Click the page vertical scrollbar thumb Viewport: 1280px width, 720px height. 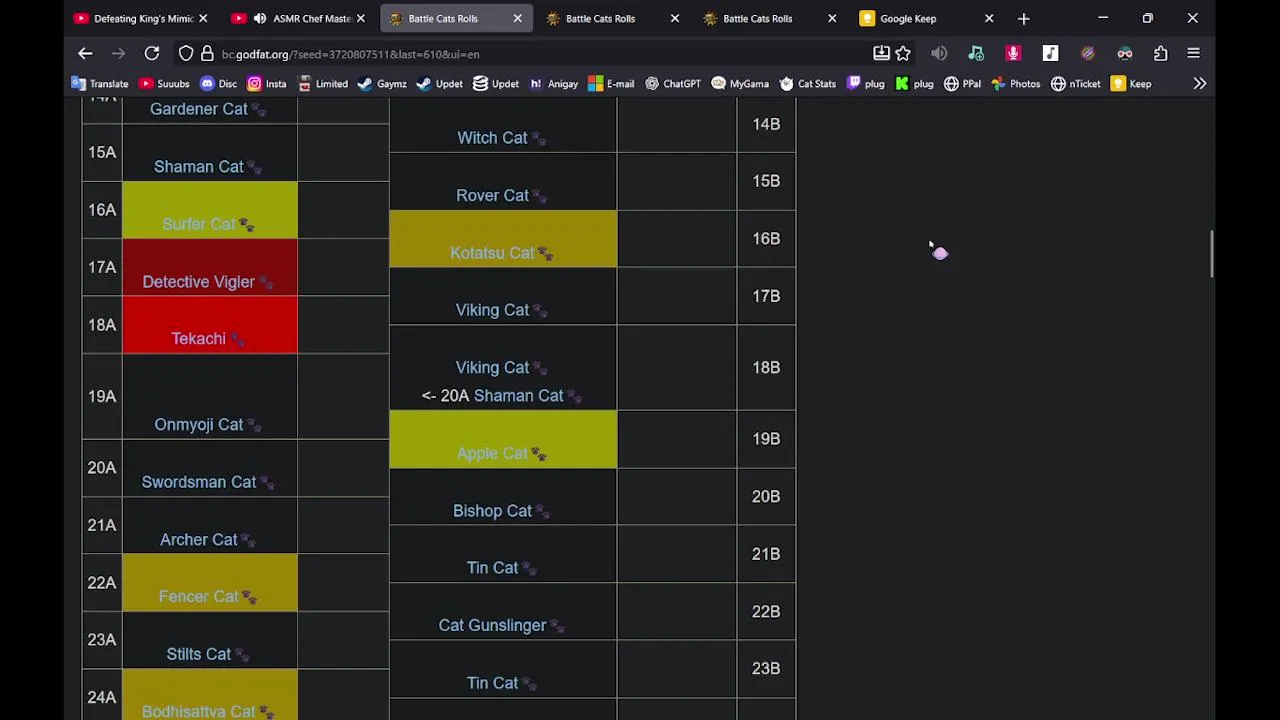1211,254
